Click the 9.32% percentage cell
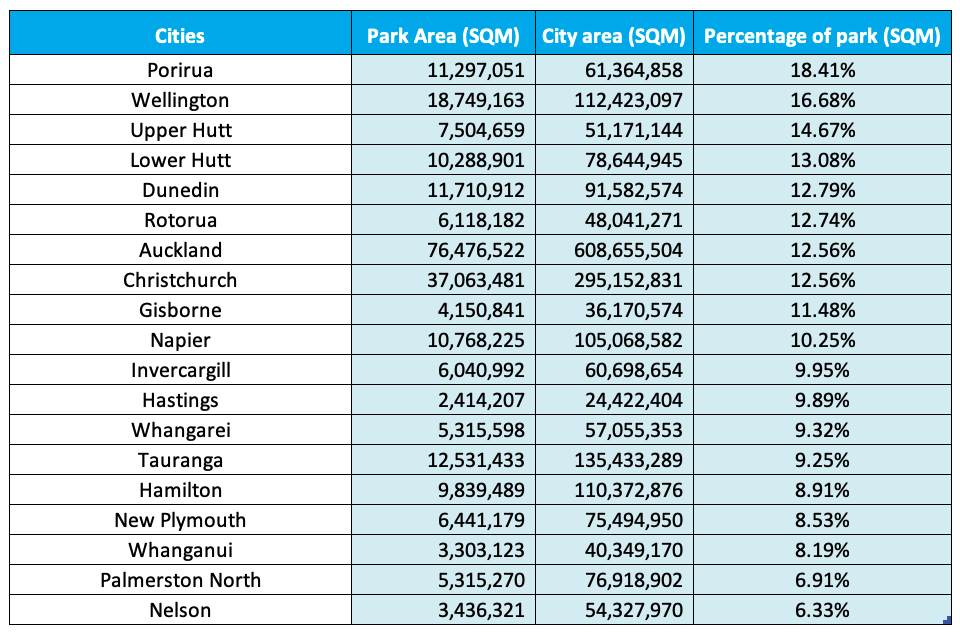 click(822, 430)
